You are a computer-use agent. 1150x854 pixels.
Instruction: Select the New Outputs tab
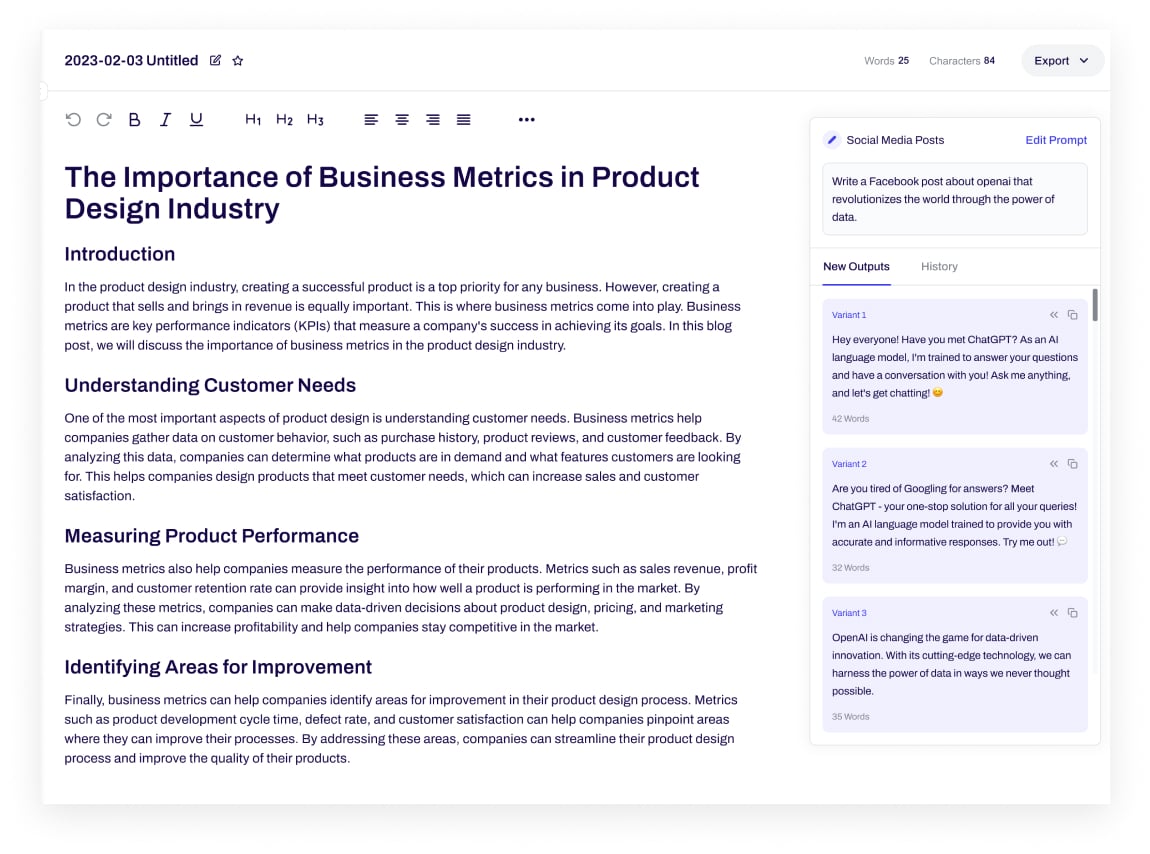(856, 267)
